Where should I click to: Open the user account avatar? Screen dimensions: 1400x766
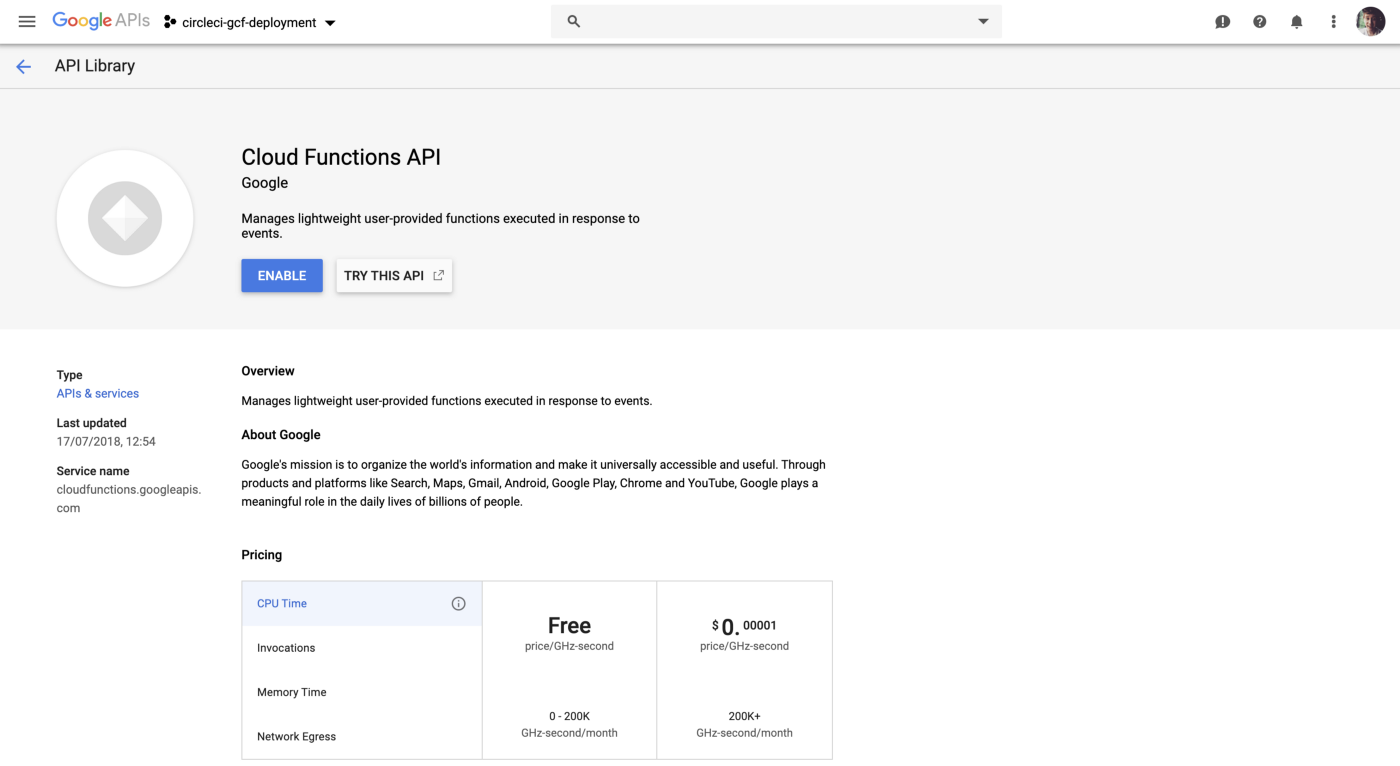pos(1370,21)
